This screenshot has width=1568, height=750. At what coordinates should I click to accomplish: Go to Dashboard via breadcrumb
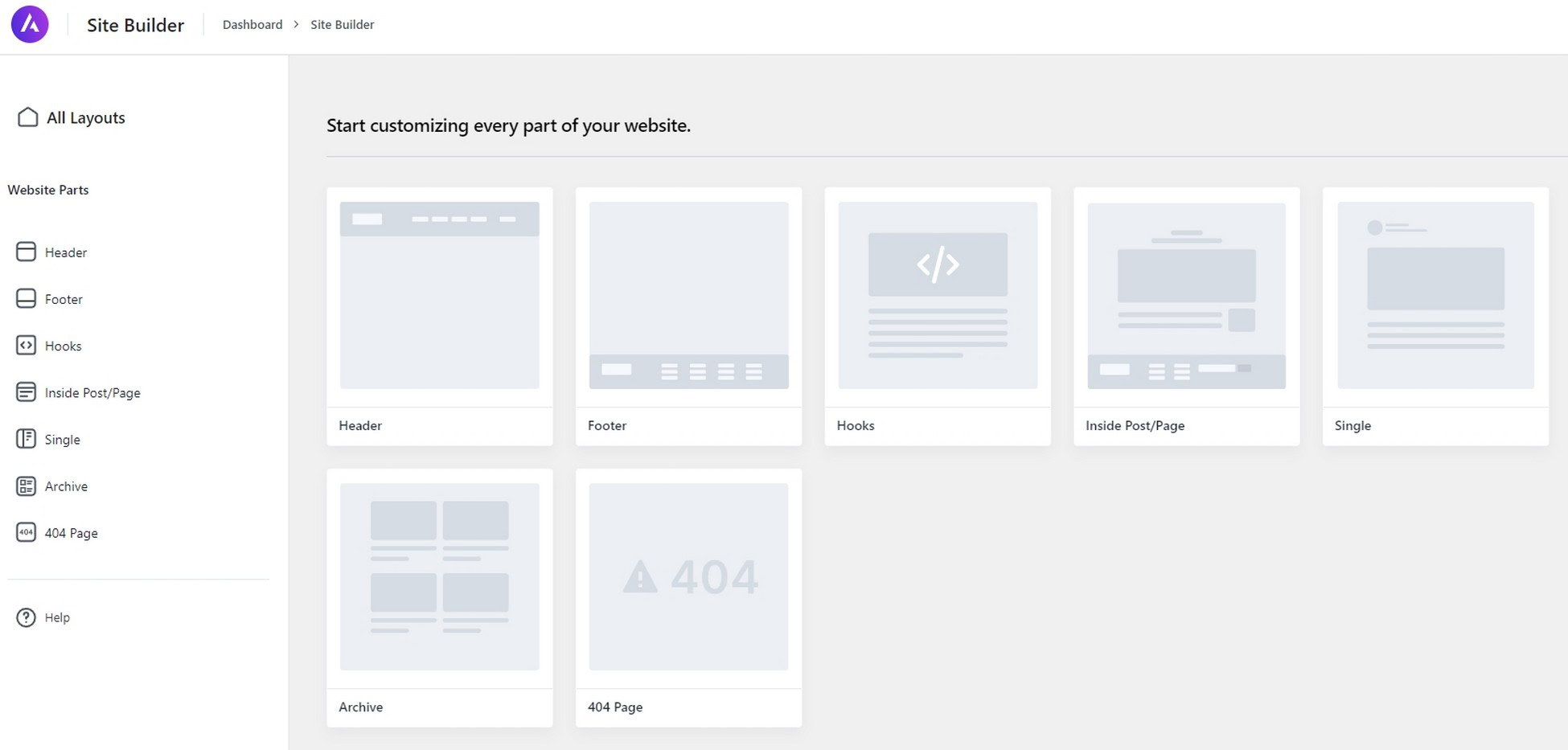click(252, 24)
